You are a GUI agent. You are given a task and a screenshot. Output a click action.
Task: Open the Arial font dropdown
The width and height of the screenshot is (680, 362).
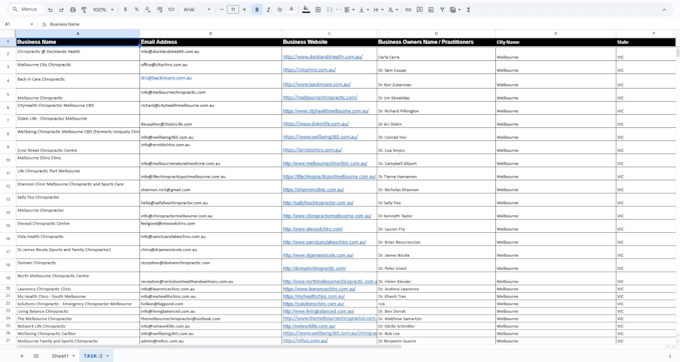197,10
